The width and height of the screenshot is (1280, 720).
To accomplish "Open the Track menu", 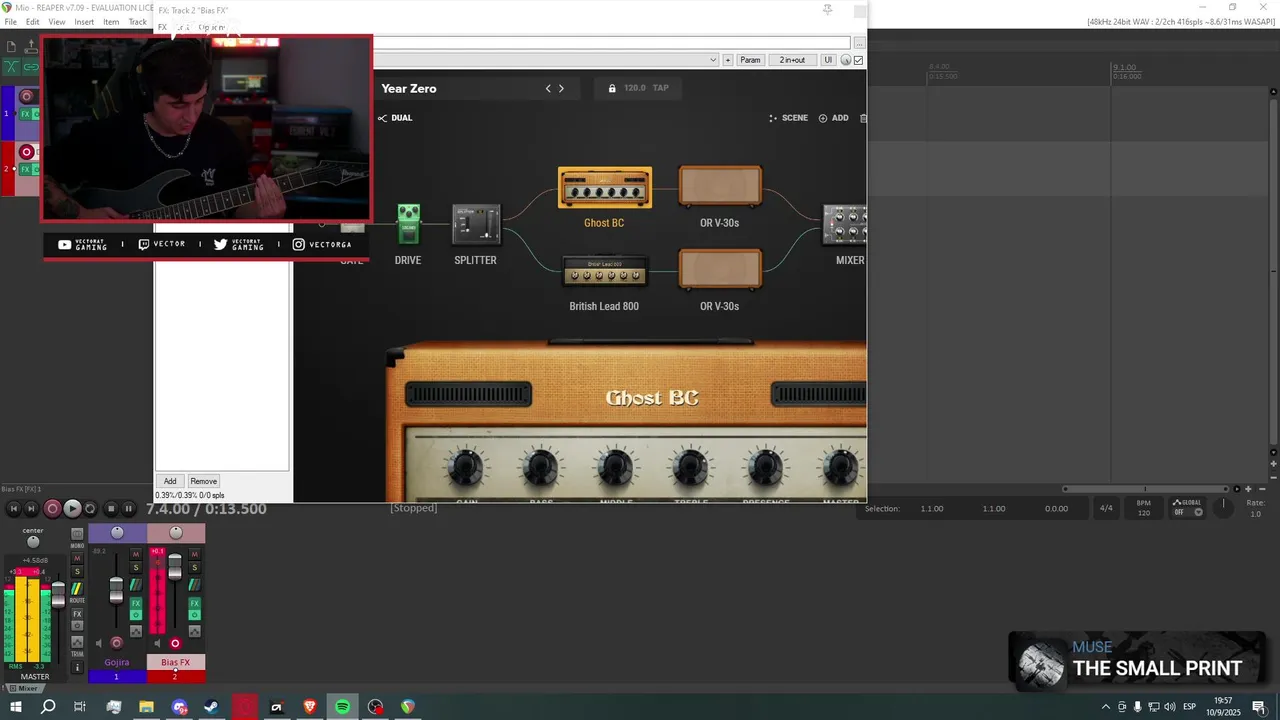I will tap(137, 21).
